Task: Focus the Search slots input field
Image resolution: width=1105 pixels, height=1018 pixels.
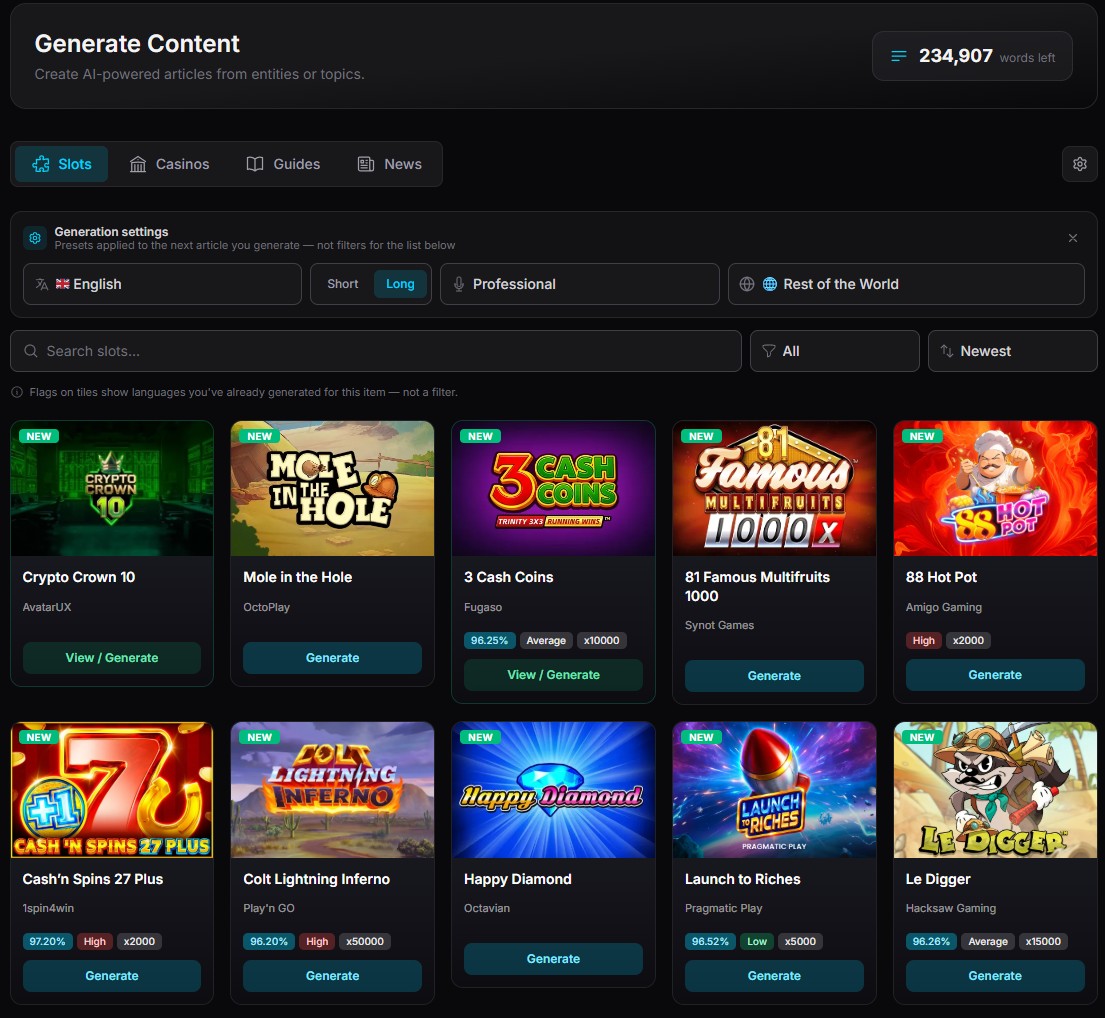Action: [376, 351]
